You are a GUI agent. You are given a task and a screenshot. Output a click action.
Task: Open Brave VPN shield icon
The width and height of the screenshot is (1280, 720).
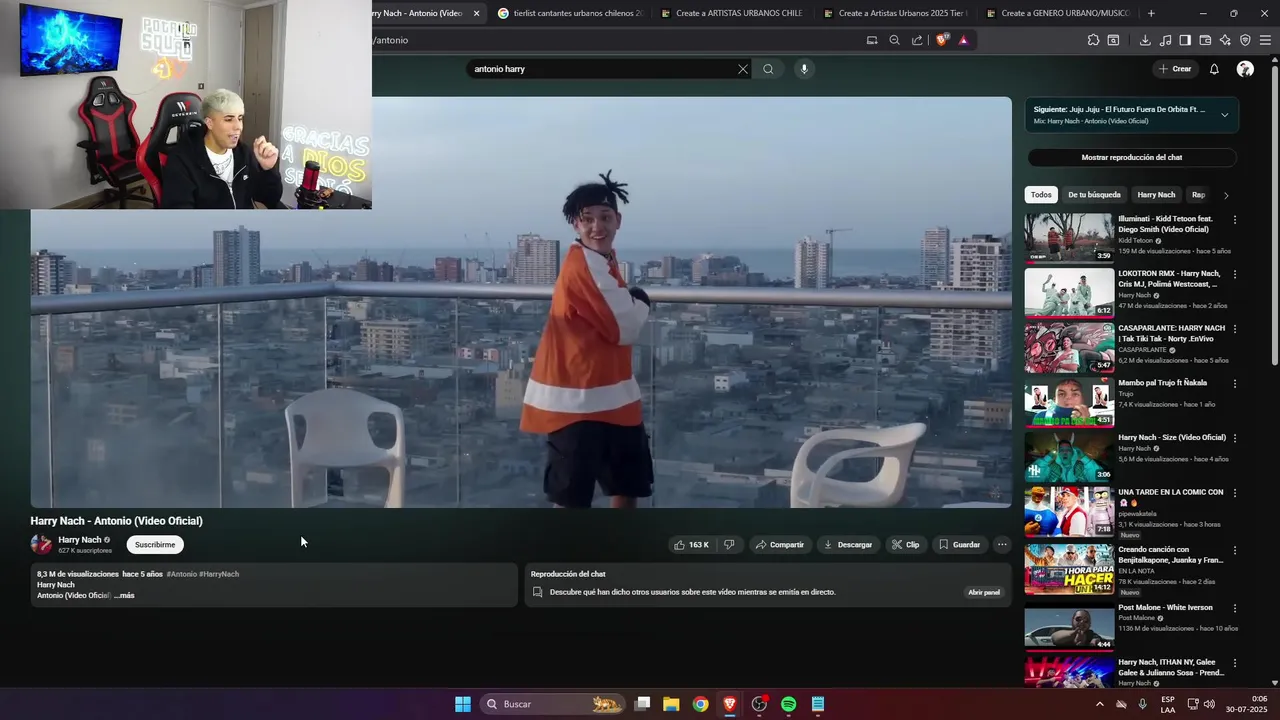coord(1245,40)
